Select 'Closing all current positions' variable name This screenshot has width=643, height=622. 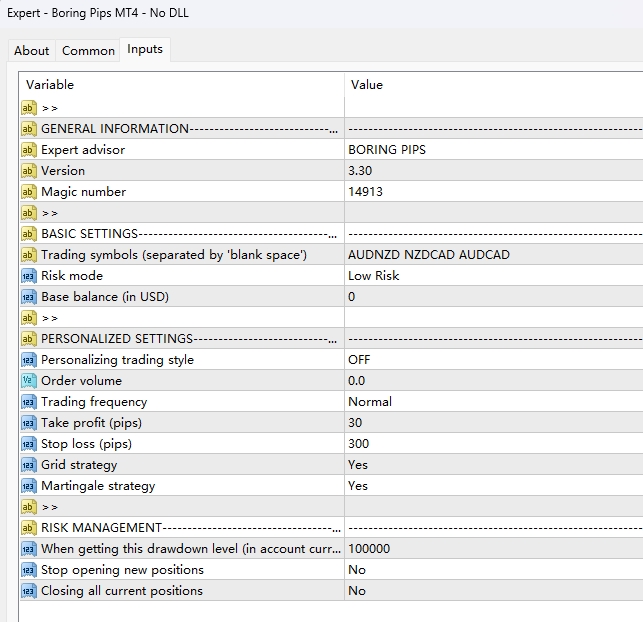tap(122, 591)
